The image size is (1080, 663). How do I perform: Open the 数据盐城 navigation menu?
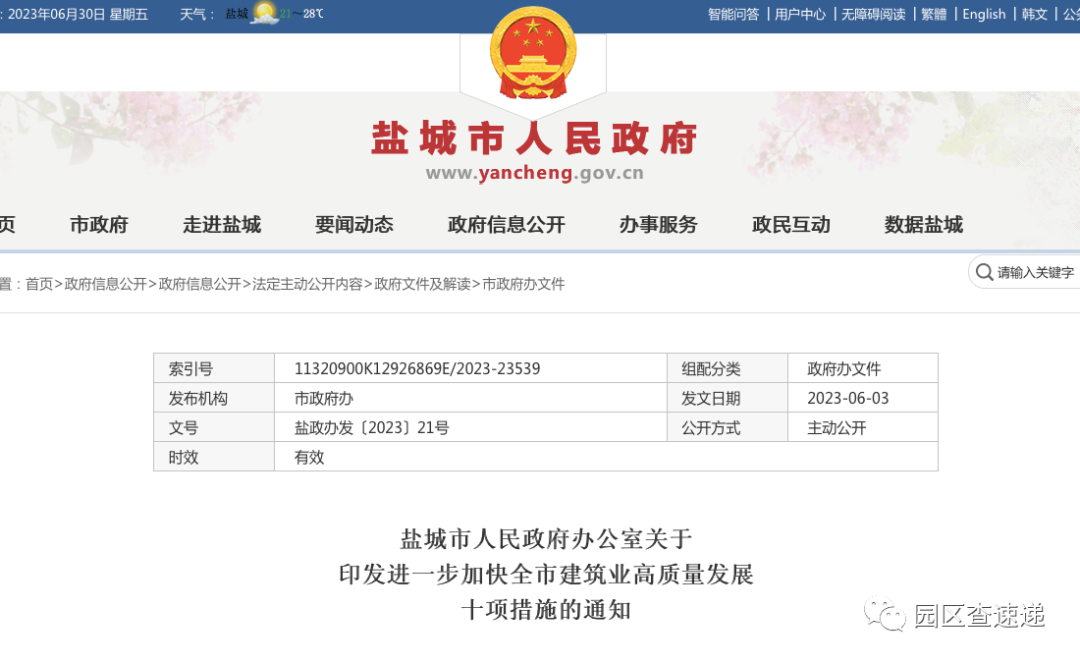[922, 225]
